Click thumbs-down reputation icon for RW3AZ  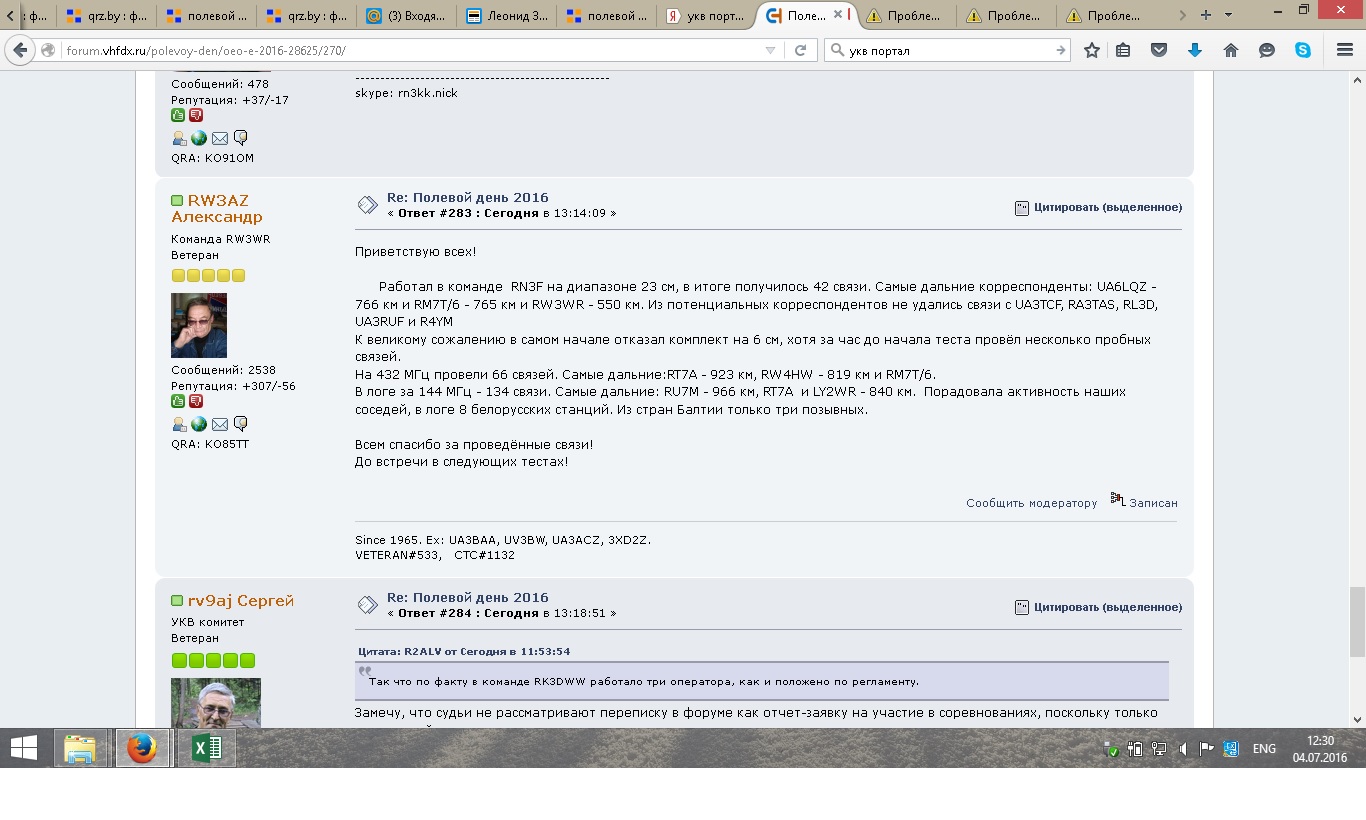pyautogui.click(x=196, y=401)
